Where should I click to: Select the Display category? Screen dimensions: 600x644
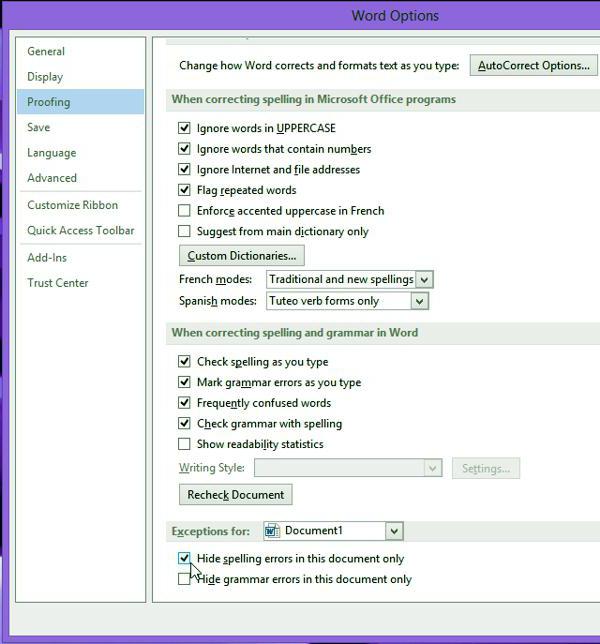click(45, 77)
